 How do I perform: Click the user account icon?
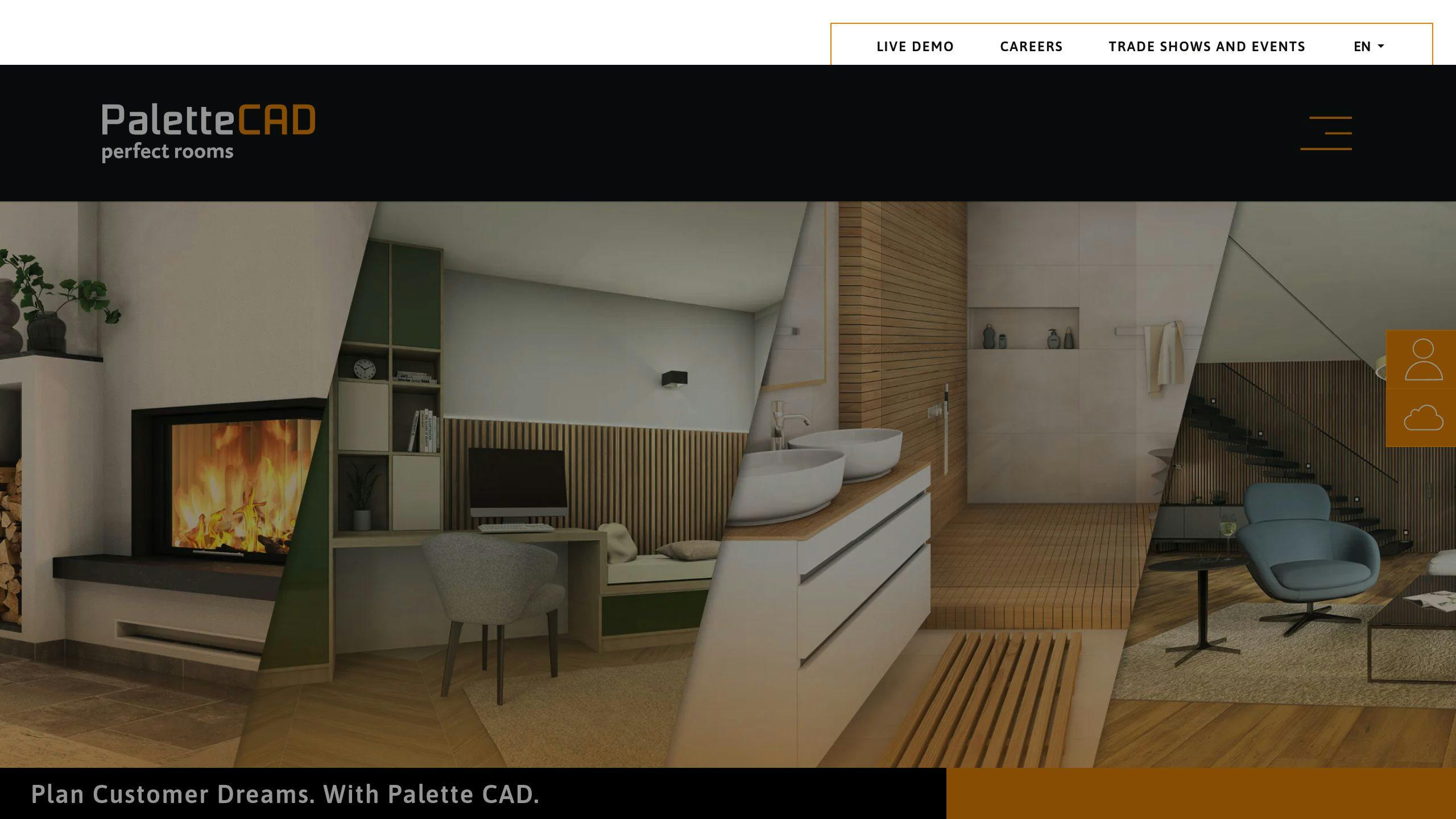tap(1423, 359)
